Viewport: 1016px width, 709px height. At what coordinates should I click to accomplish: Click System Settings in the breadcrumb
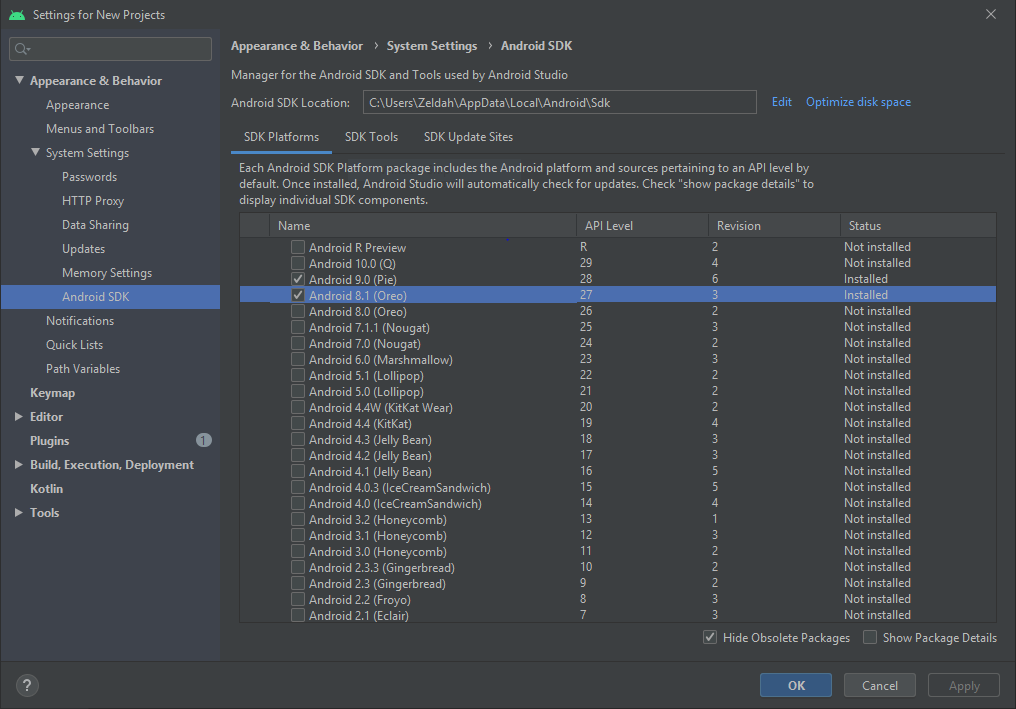tap(432, 46)
